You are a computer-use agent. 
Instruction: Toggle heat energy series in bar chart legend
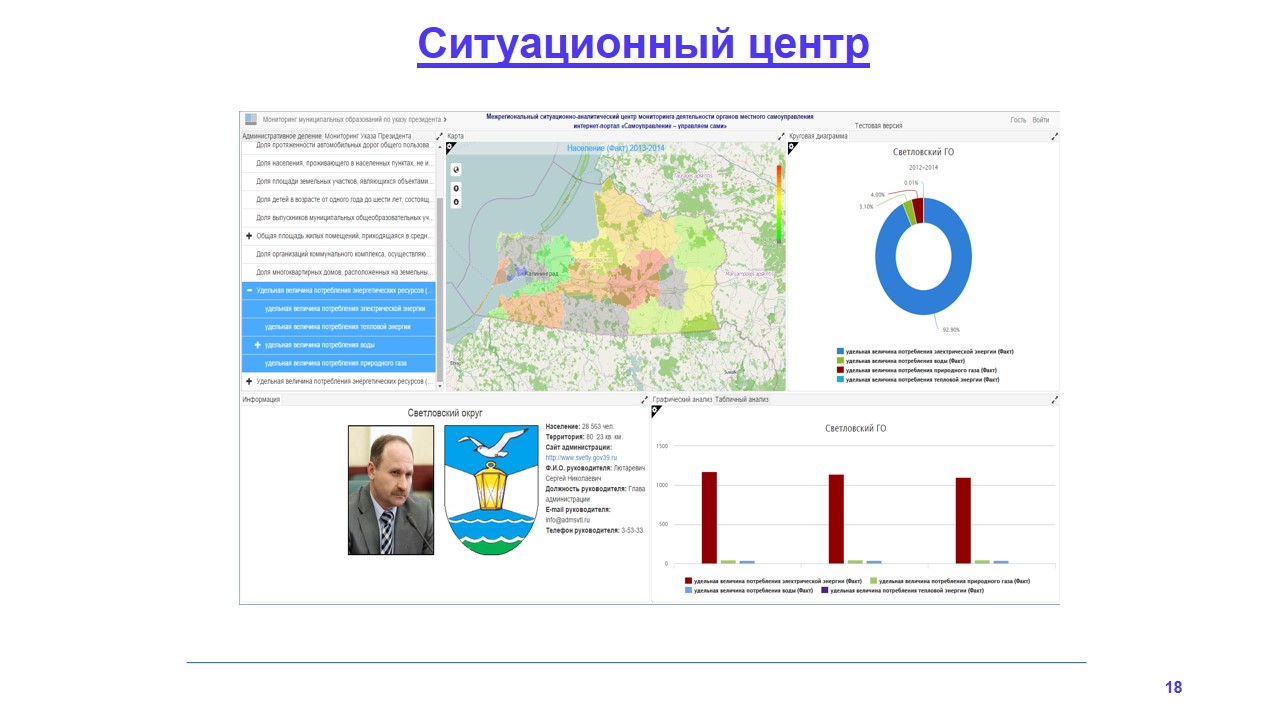[902, 591]
